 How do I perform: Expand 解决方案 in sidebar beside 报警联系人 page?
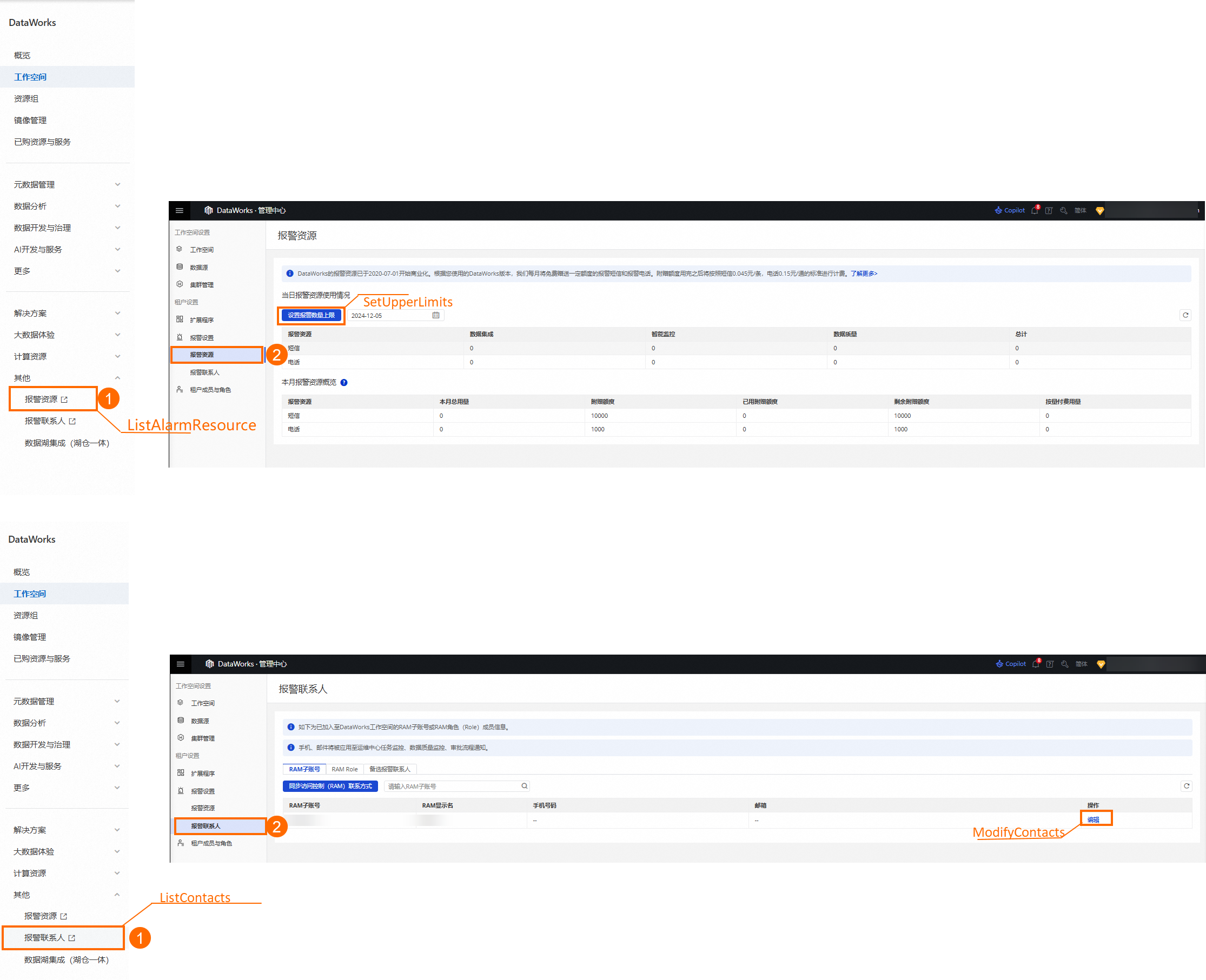(x=117, y=830)
